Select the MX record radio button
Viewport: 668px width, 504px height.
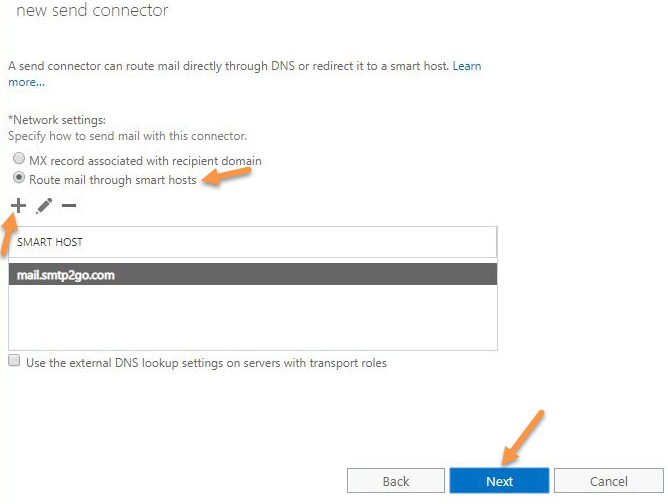coord(19,158)
